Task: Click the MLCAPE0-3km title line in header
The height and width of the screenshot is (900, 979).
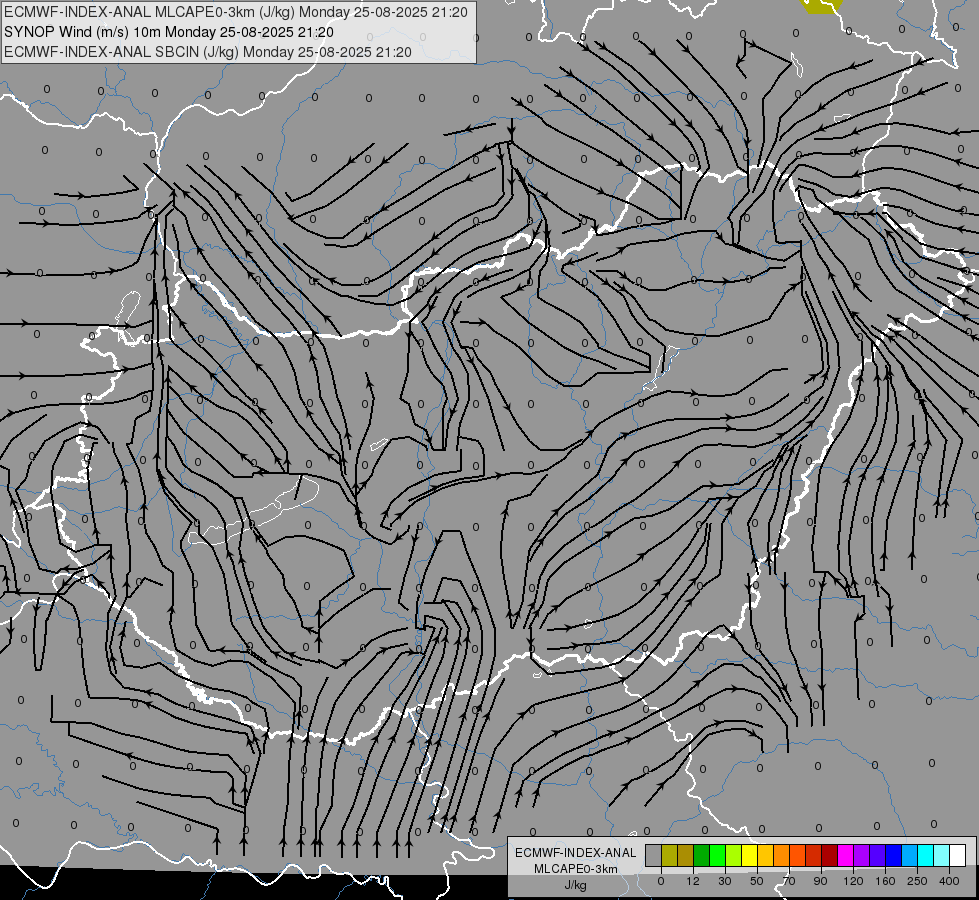Action: click(x=236, y=12)
